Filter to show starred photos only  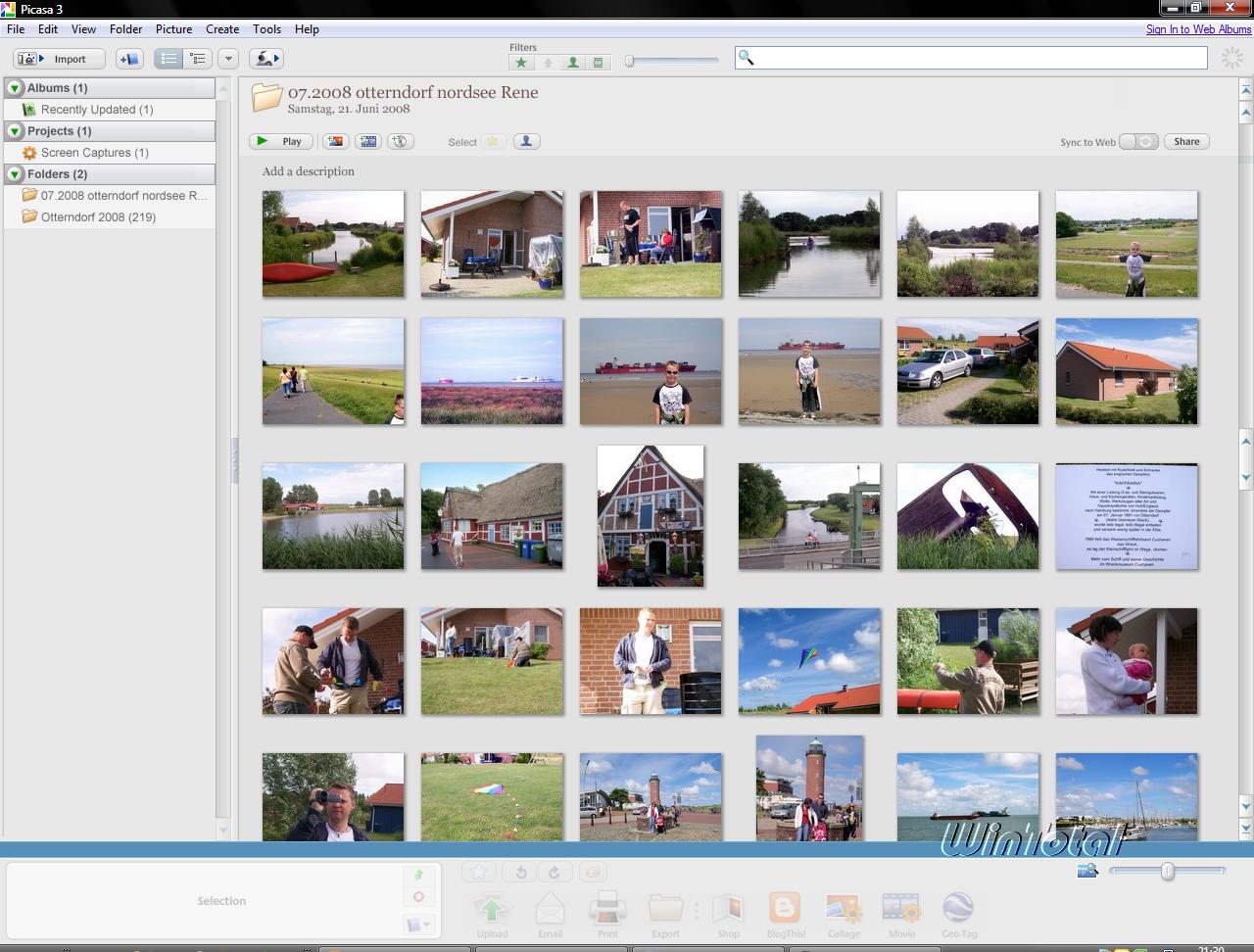(521, 63)
